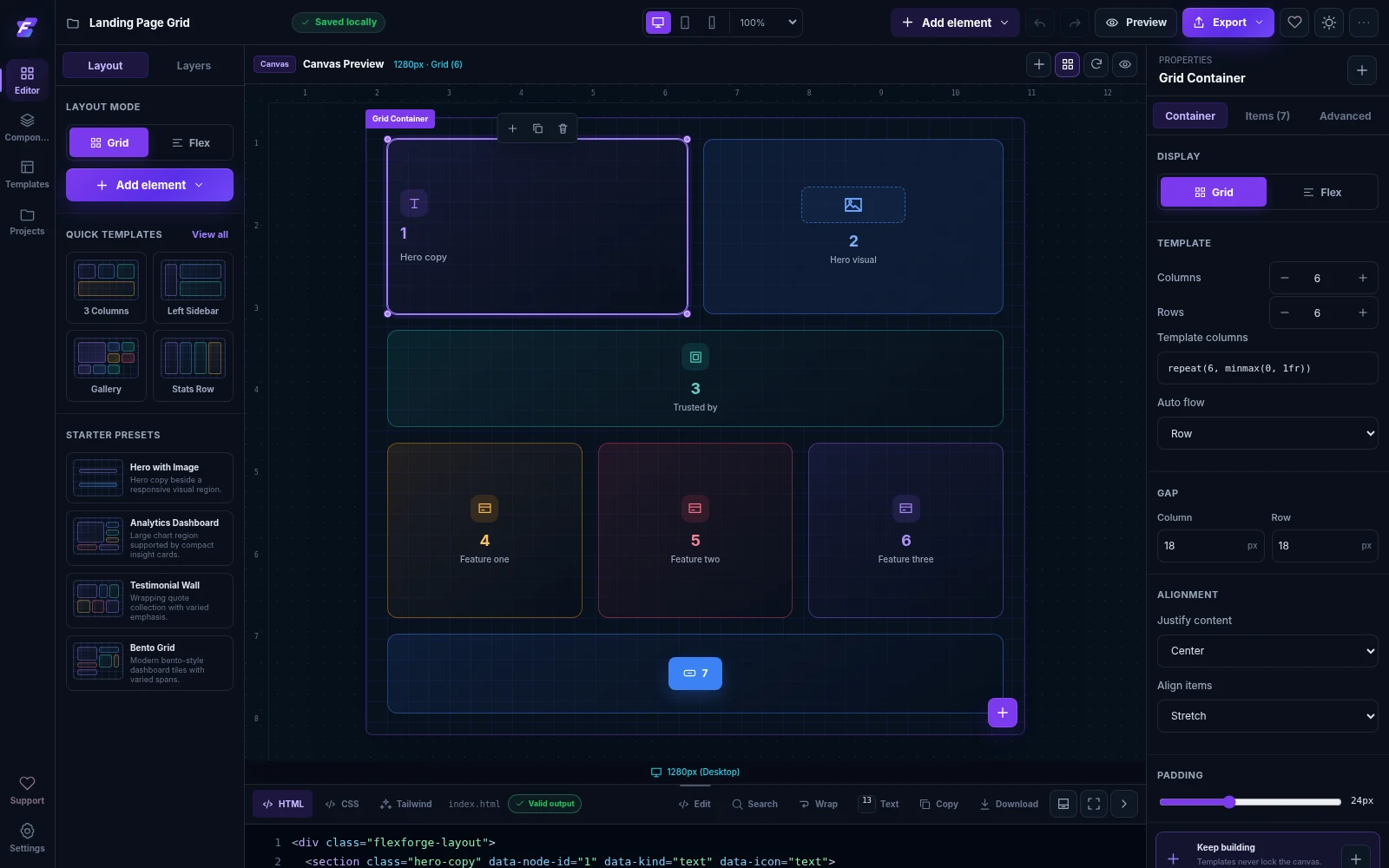Switch to the Layout tab
Image resolution: width=1389 pixels, height=868 pixels.
(105, 65)
